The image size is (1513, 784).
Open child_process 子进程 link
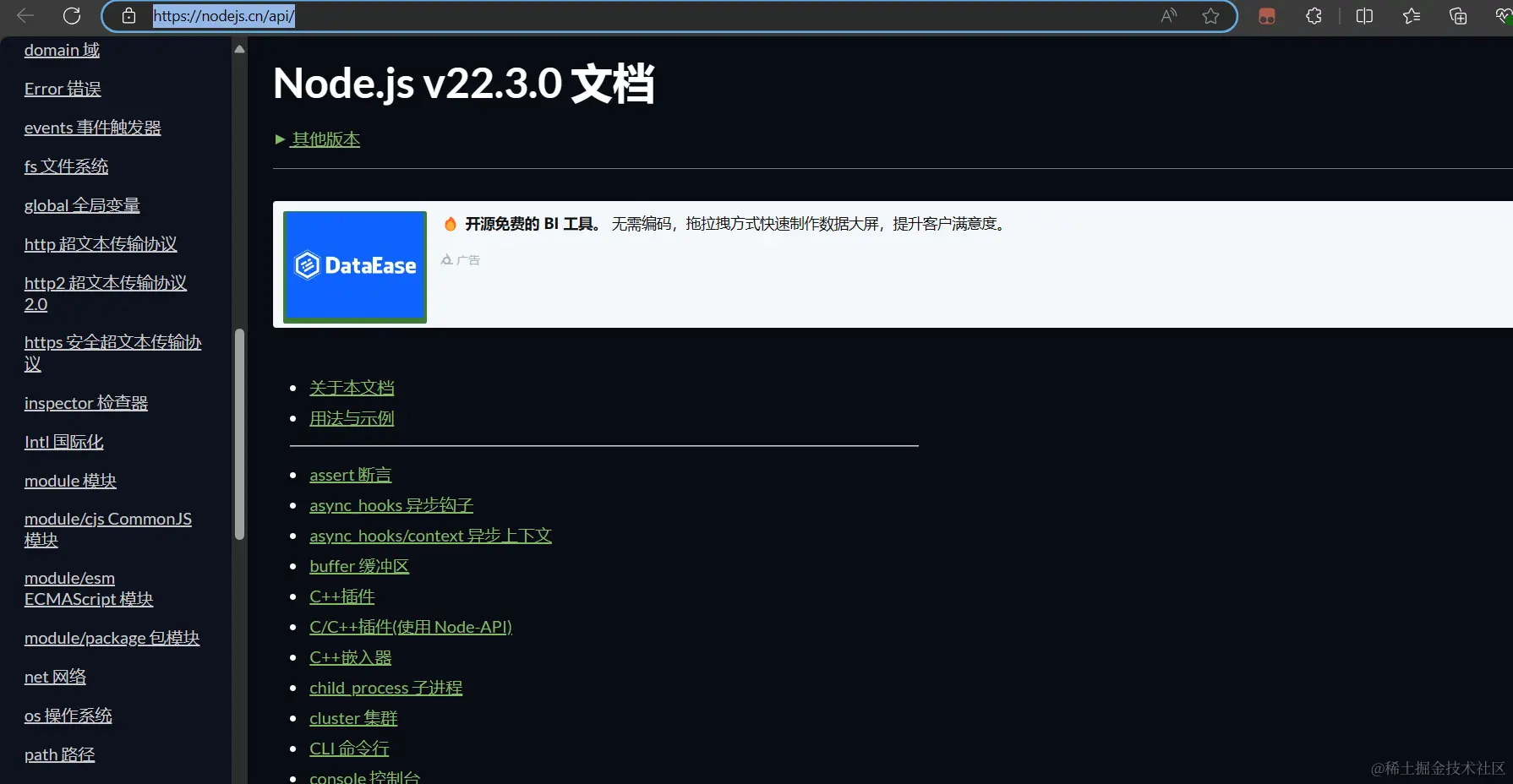click(385, 688)
